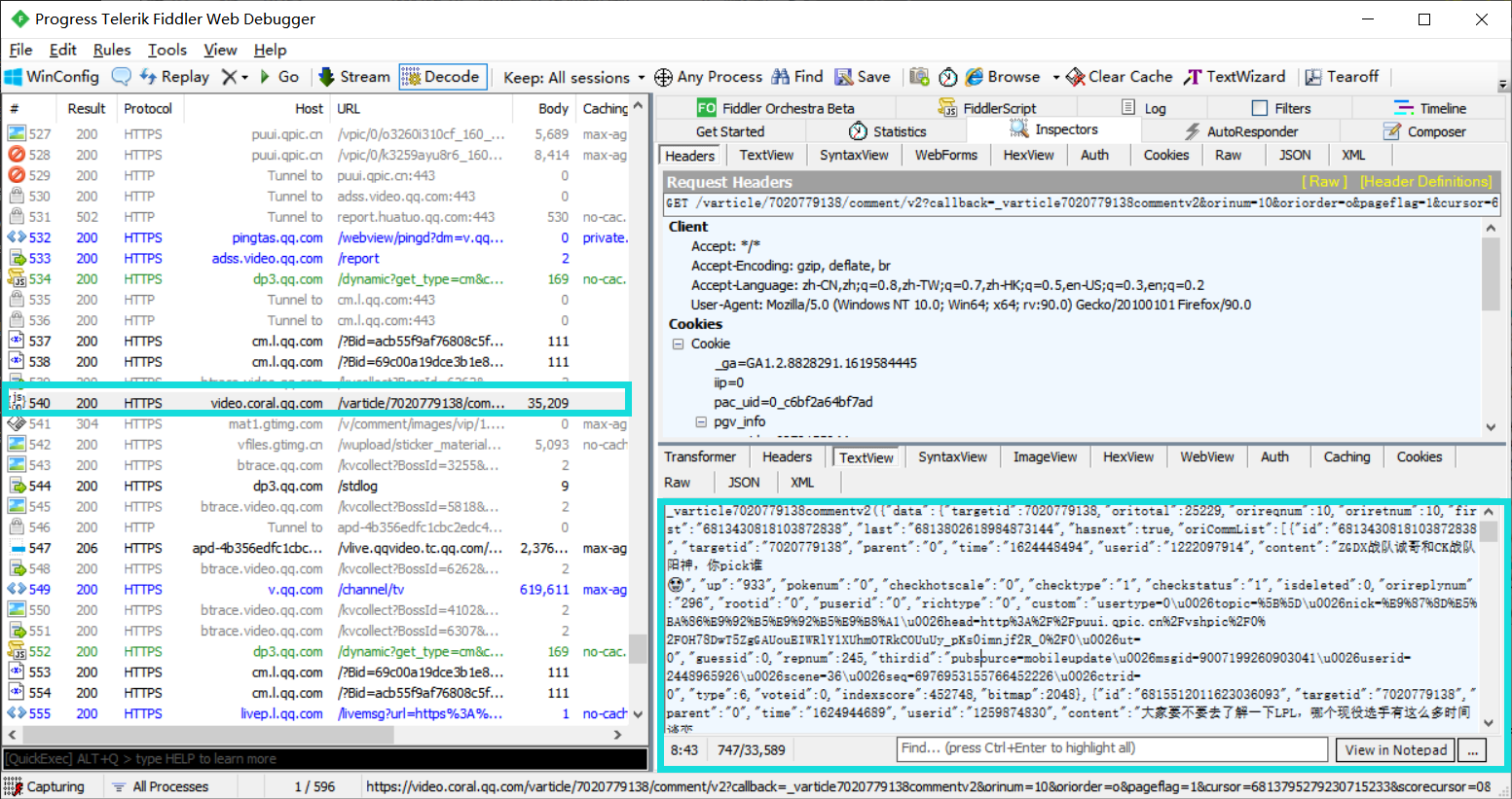
Task: Select the request WebForms inspector tab
Action: click(945, 155)
